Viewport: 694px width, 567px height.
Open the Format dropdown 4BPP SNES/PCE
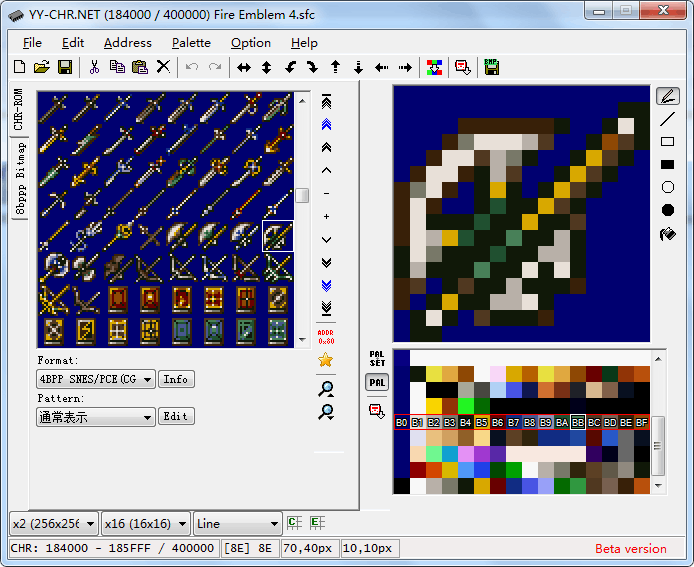pos(96,379)
